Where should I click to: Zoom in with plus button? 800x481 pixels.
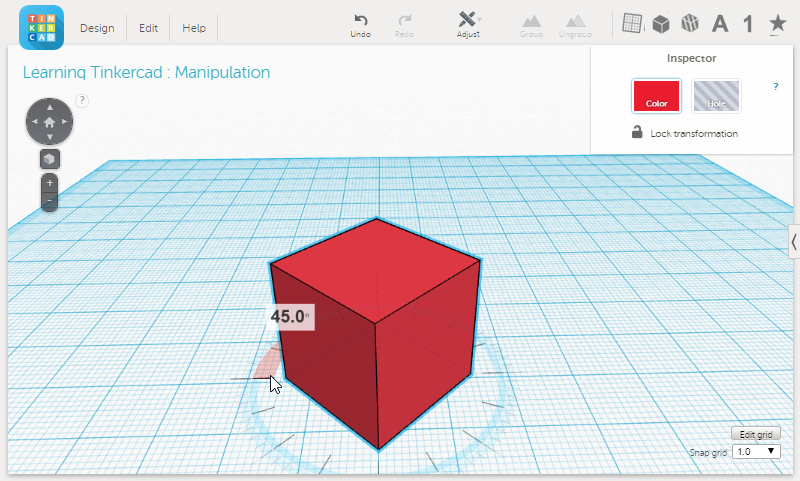49,183
